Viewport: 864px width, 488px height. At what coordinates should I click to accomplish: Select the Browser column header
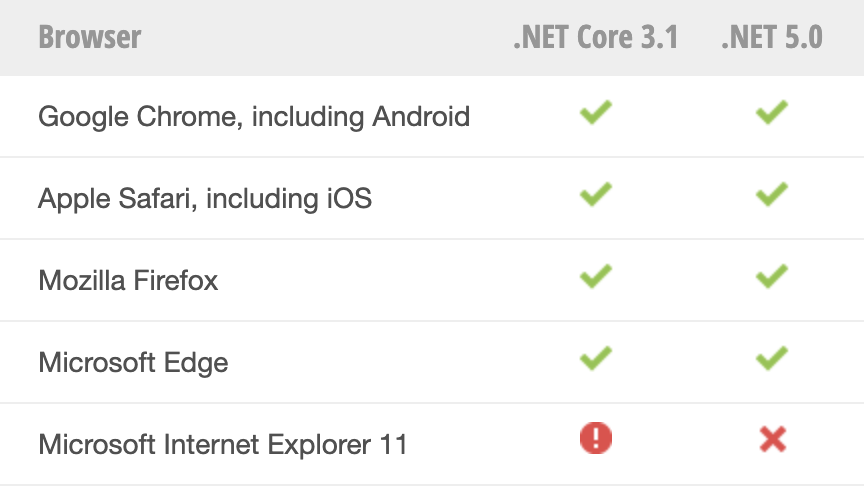click(x=90, y=37)
